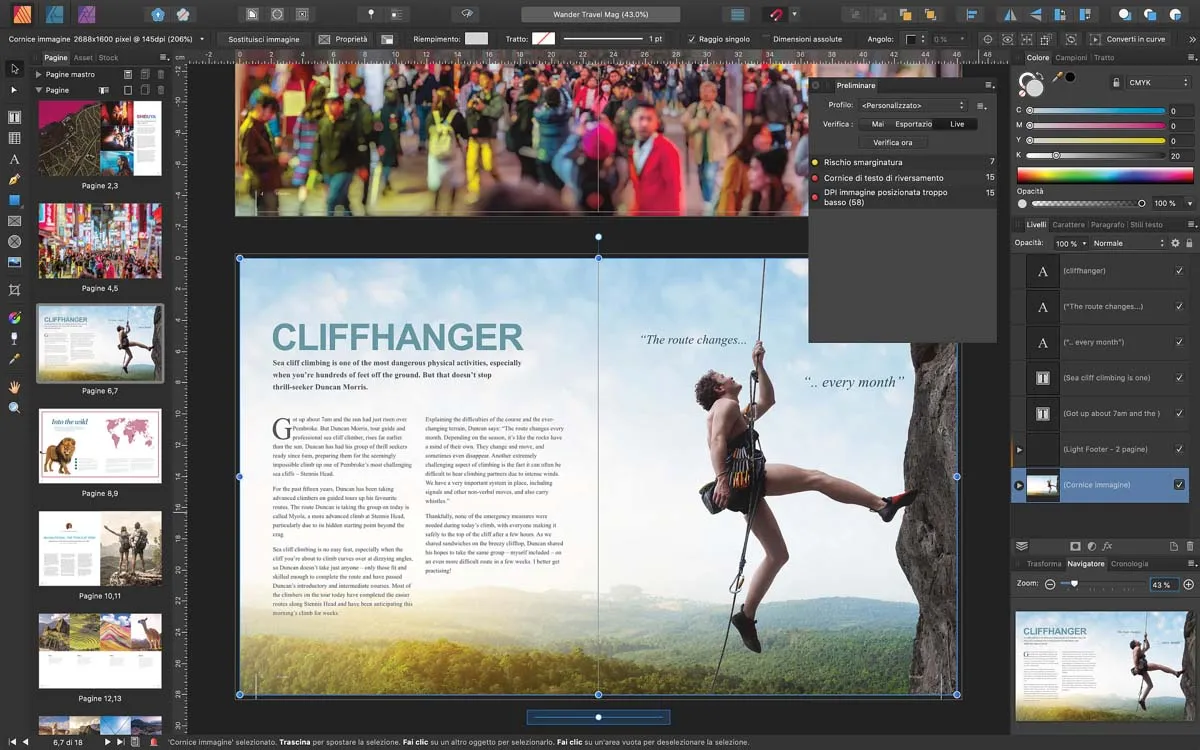Select the Table tool
The image size is (1200, 750).
pos(14,137)
